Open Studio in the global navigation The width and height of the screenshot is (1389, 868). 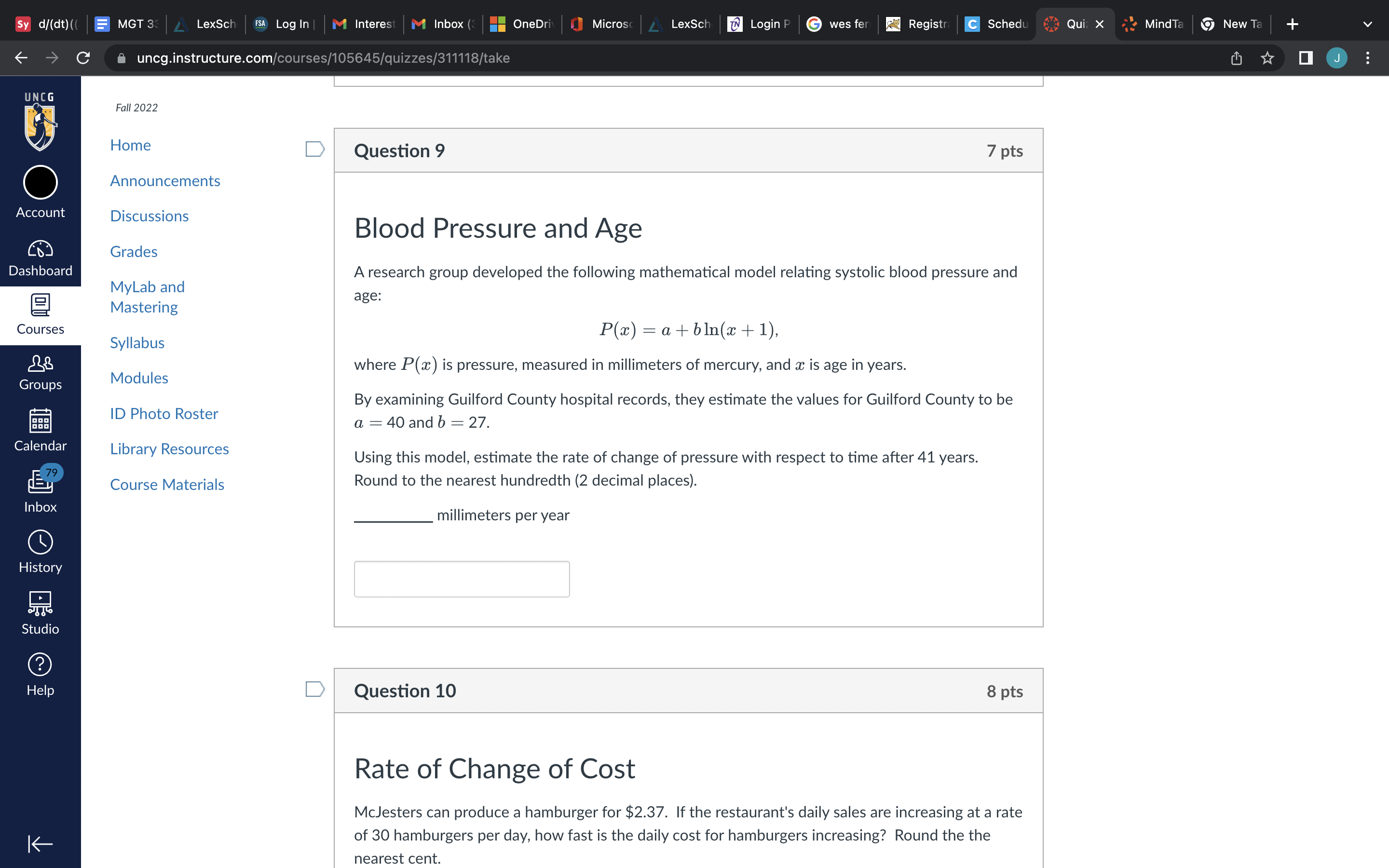pos(40,613)
